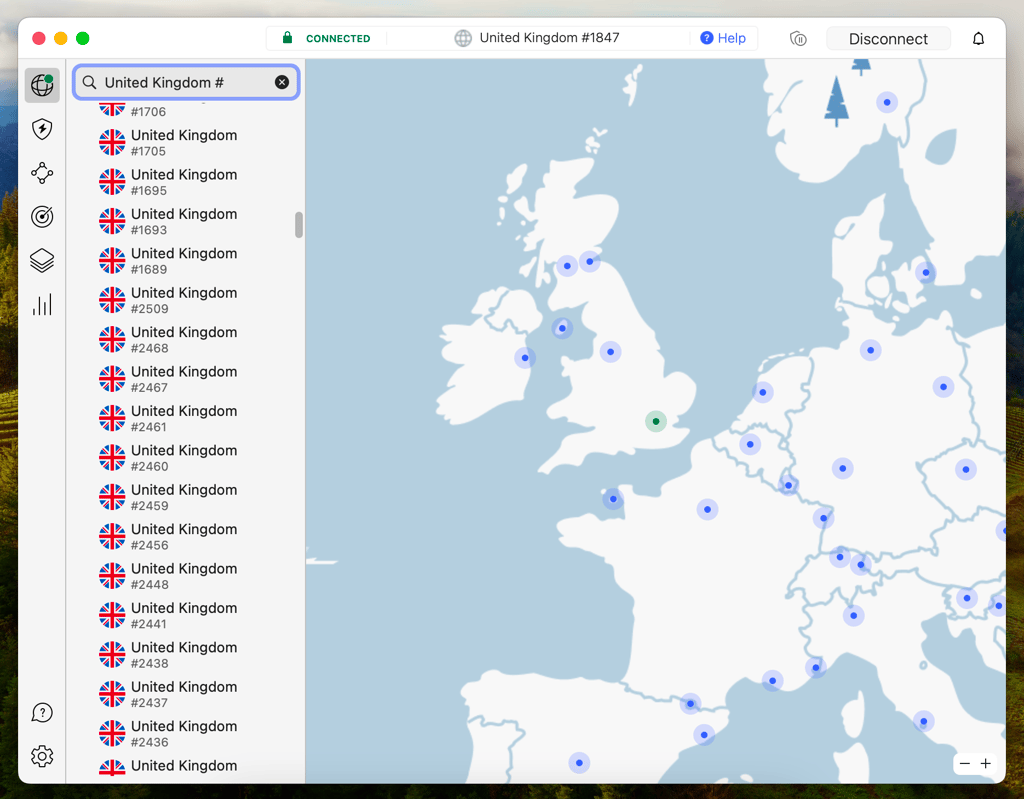Select the Paris map pin in France
The height and width of the screenshot is (799, 1024).
(x=707, y=510)
